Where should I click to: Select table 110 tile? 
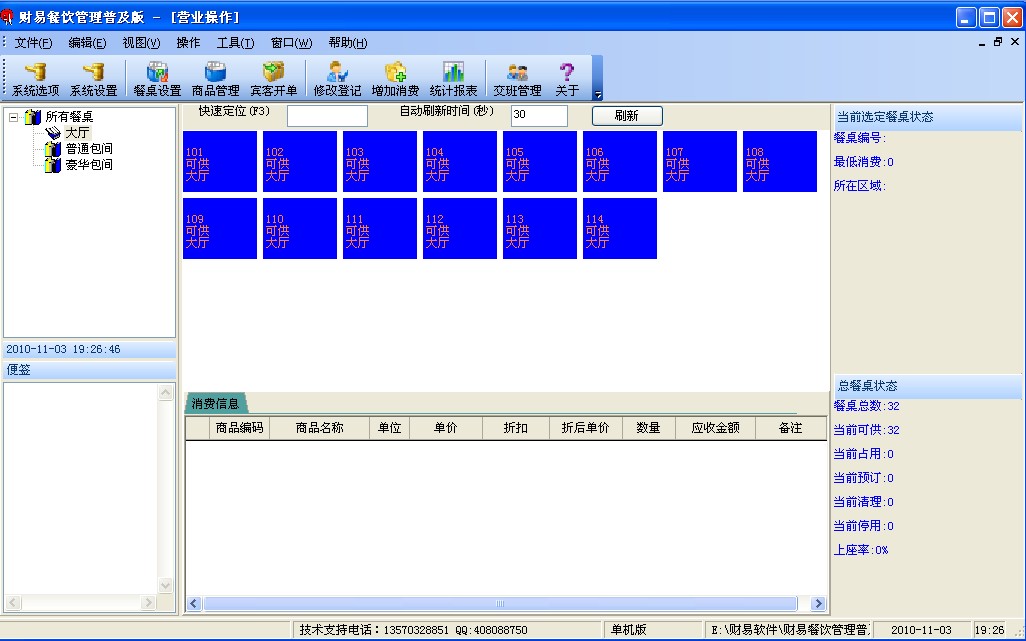point(300,229)
